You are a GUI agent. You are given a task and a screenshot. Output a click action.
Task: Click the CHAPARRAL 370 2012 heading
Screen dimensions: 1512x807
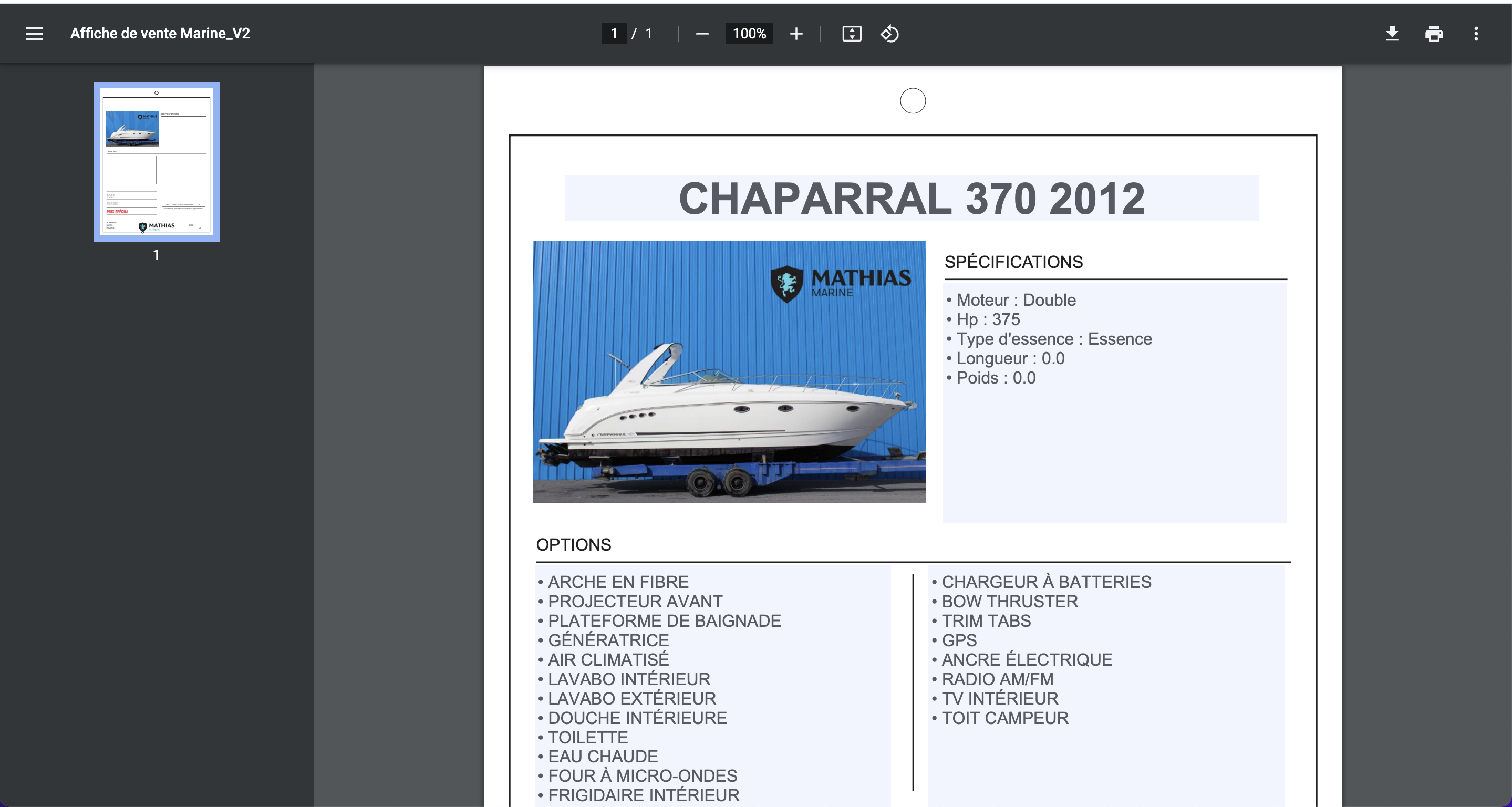tap(912, 199)
